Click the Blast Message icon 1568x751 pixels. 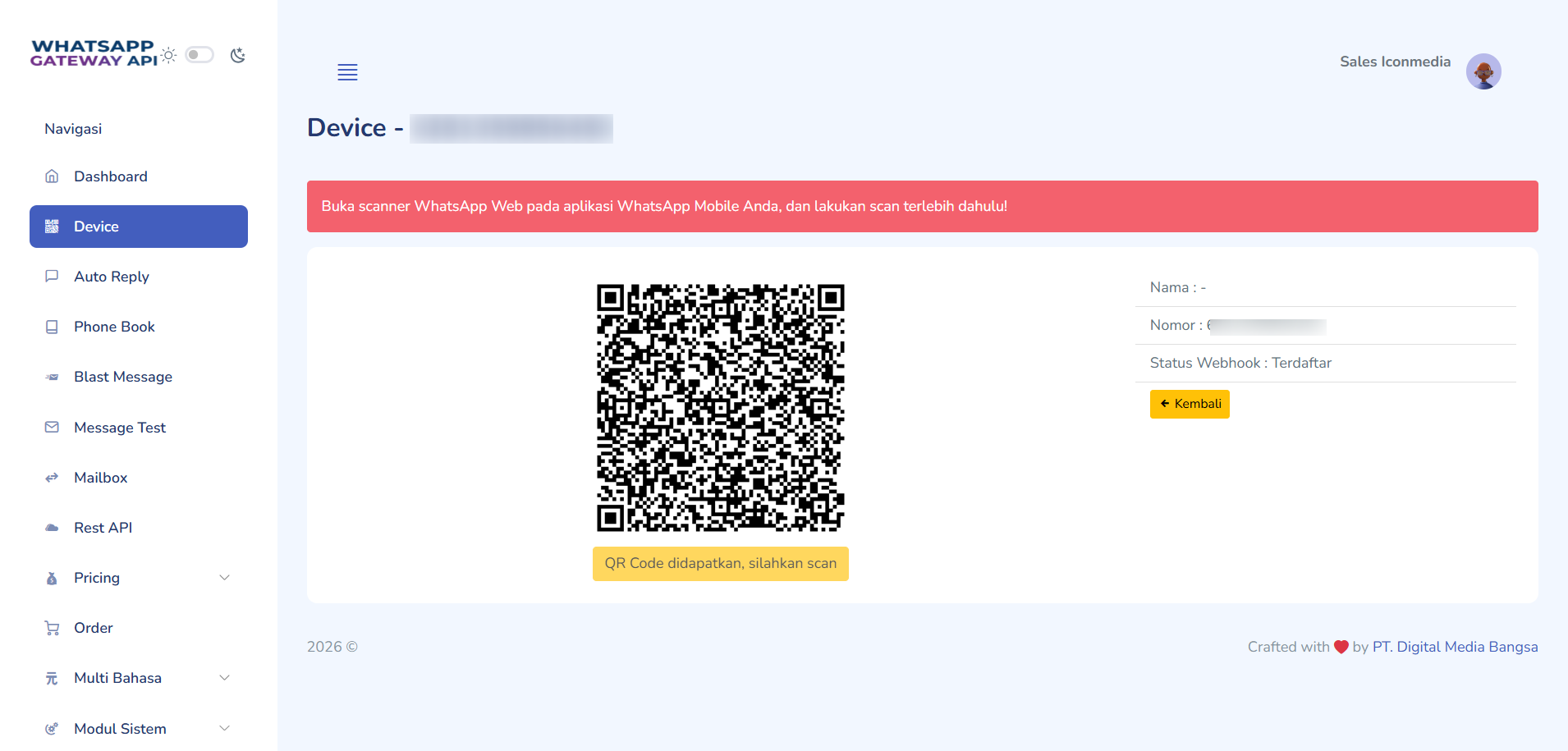point(52,377)
